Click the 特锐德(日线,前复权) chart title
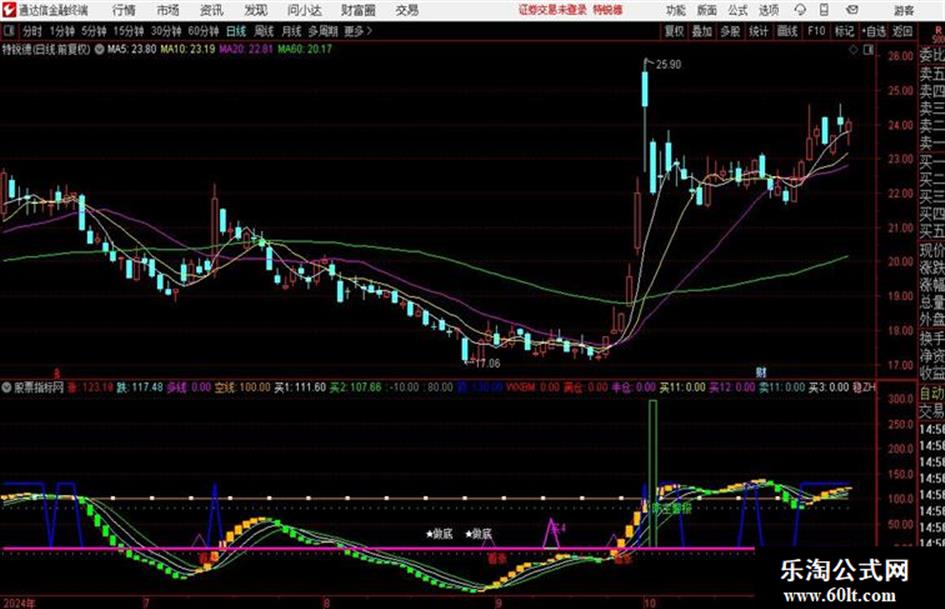 click(x=46, y=49)
